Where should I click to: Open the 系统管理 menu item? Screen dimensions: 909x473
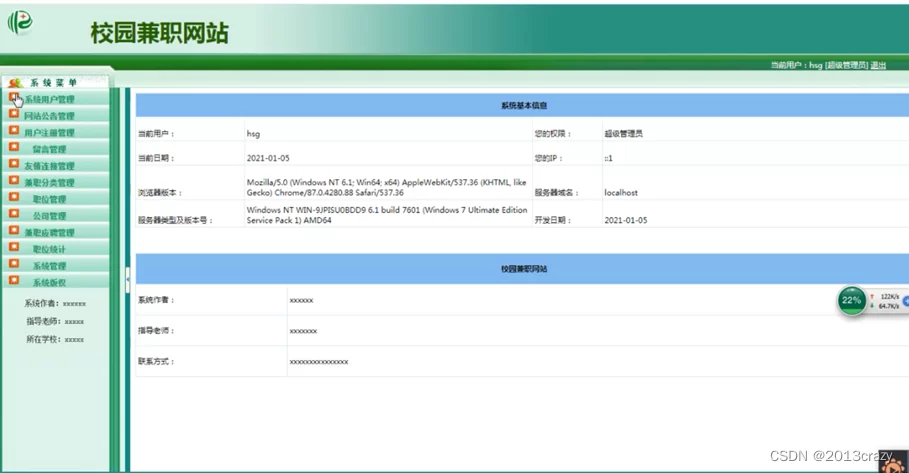click(x=49, y=266)
